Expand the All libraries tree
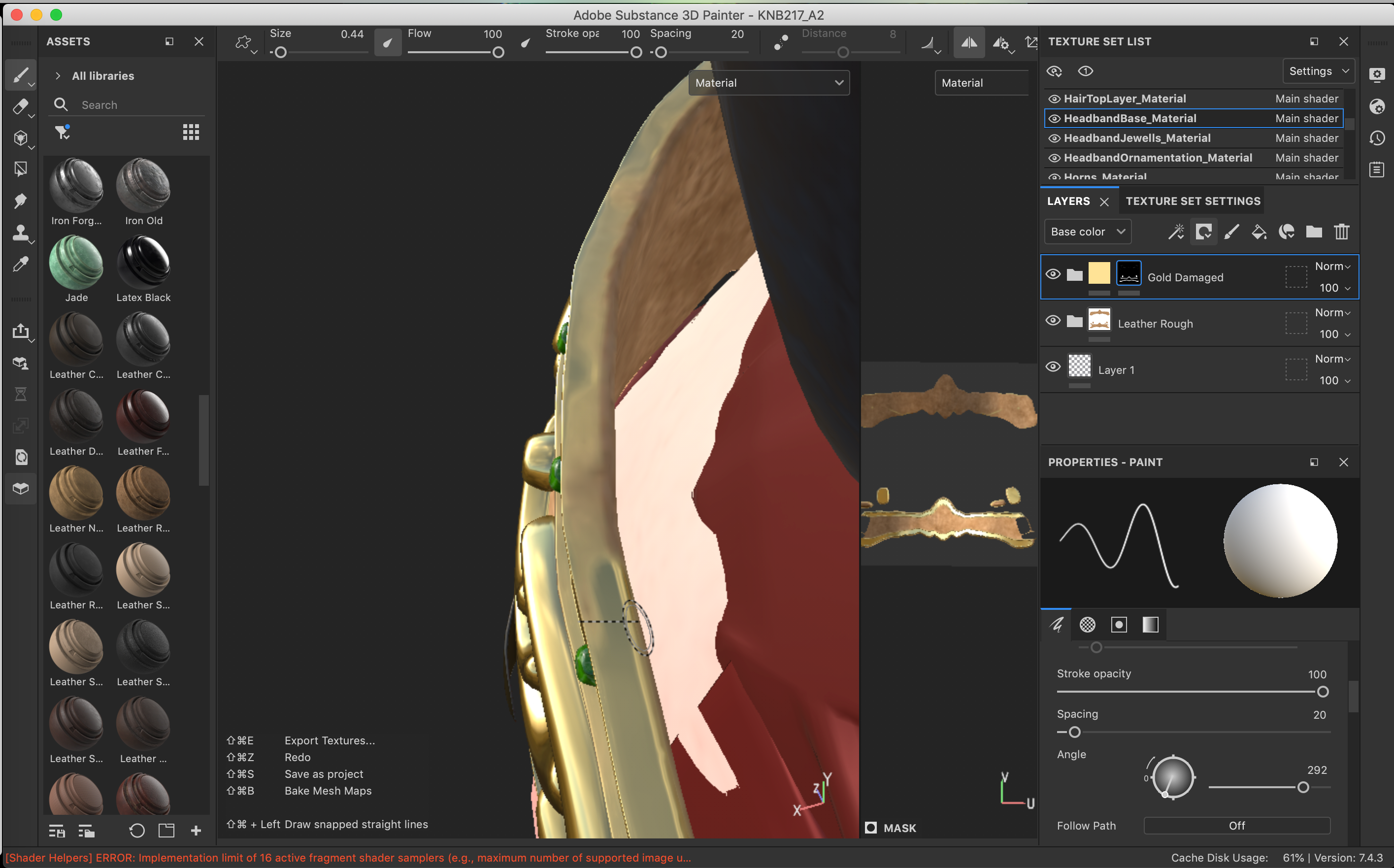The width and height of the screenshot is (1394, 868). tap(58, 76)
